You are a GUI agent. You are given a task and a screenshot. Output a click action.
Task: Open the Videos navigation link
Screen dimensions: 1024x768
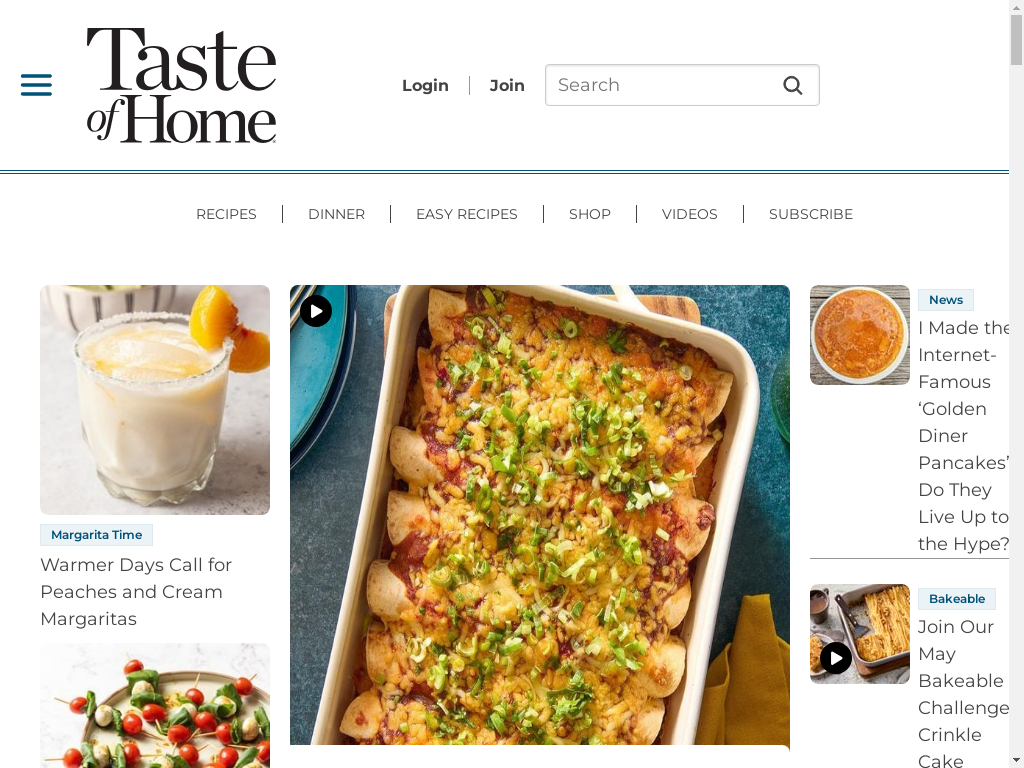point(690,214)
